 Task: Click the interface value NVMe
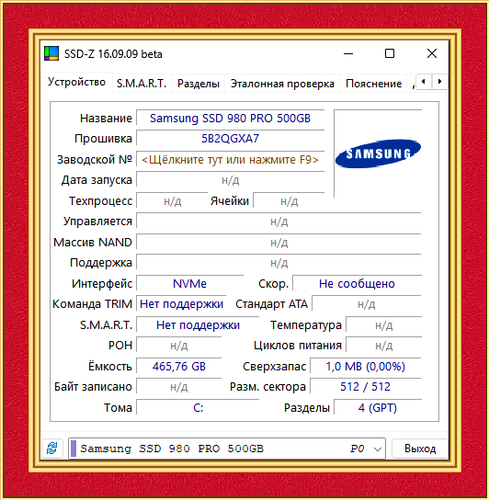(x=190, y=284)
